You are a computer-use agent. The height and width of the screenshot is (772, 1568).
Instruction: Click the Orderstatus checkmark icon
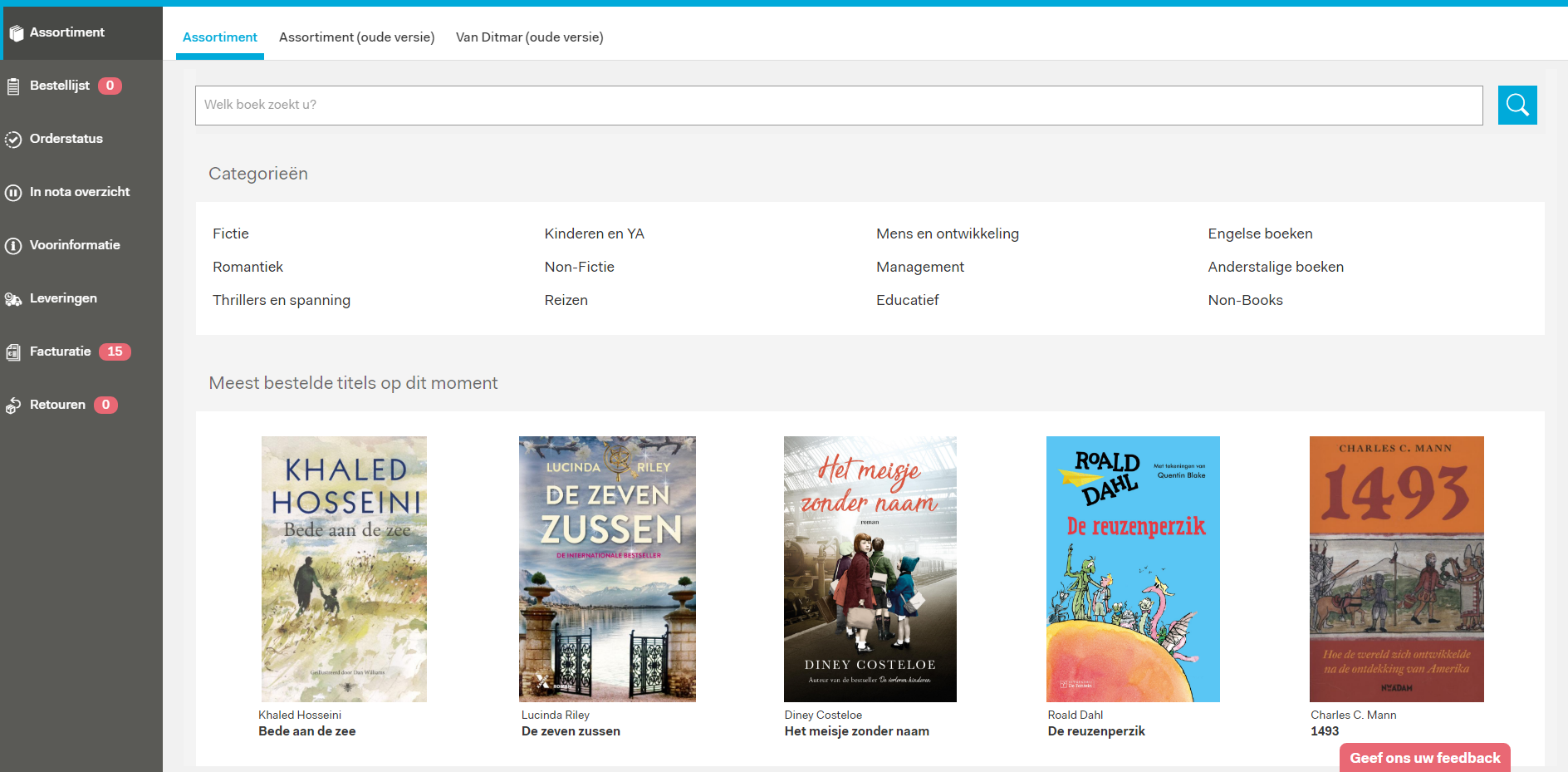tap(13, 140)
